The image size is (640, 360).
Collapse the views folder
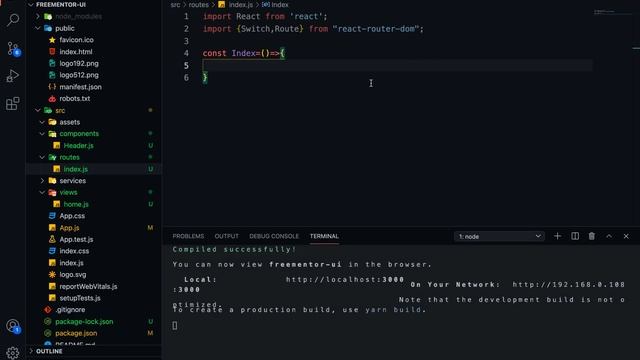(42, 192)
